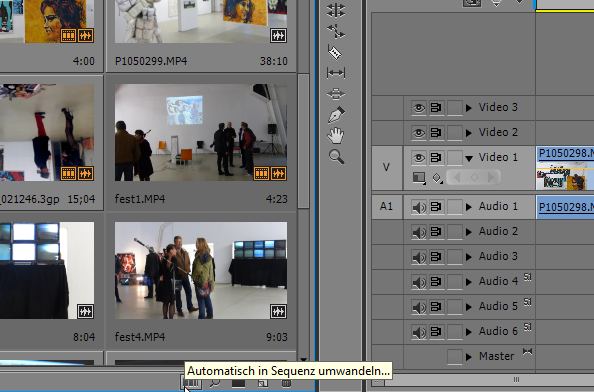594x392 pixels.
Task: Expand the Video 3 track
Action: [469, 108]
